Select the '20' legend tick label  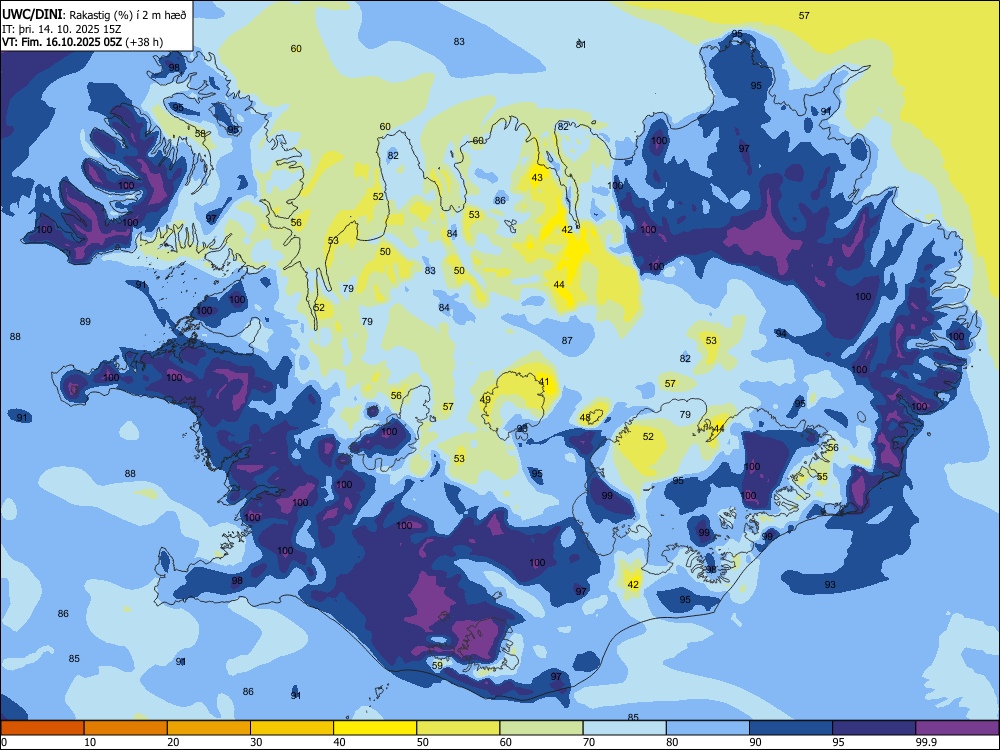point(173,742)
